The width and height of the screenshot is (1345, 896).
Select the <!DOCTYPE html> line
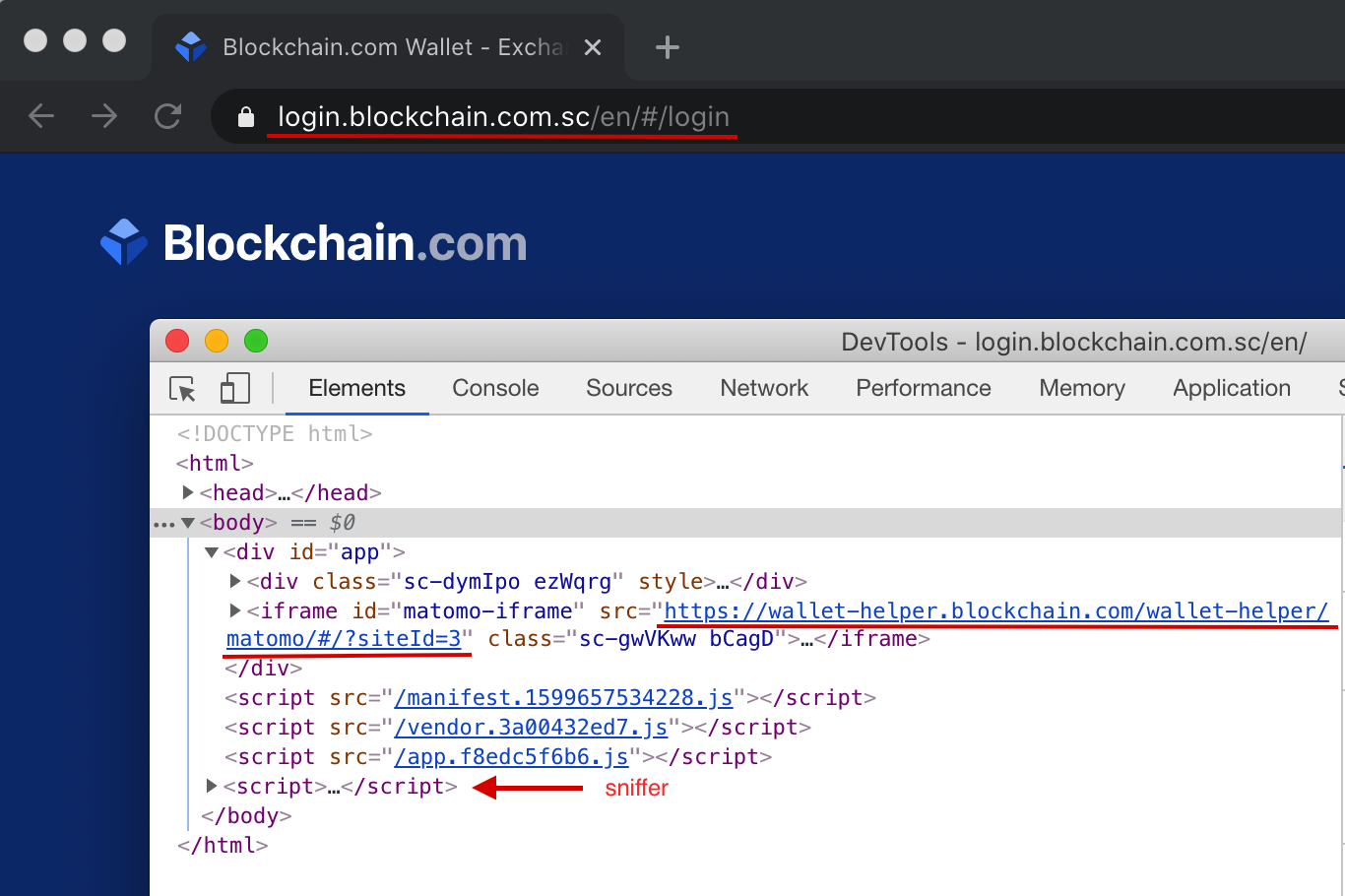[275, 434]
